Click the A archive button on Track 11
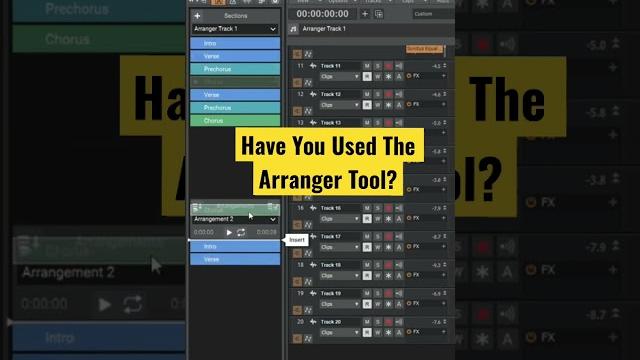The image size is (640, 360). [x=399, y=77]
